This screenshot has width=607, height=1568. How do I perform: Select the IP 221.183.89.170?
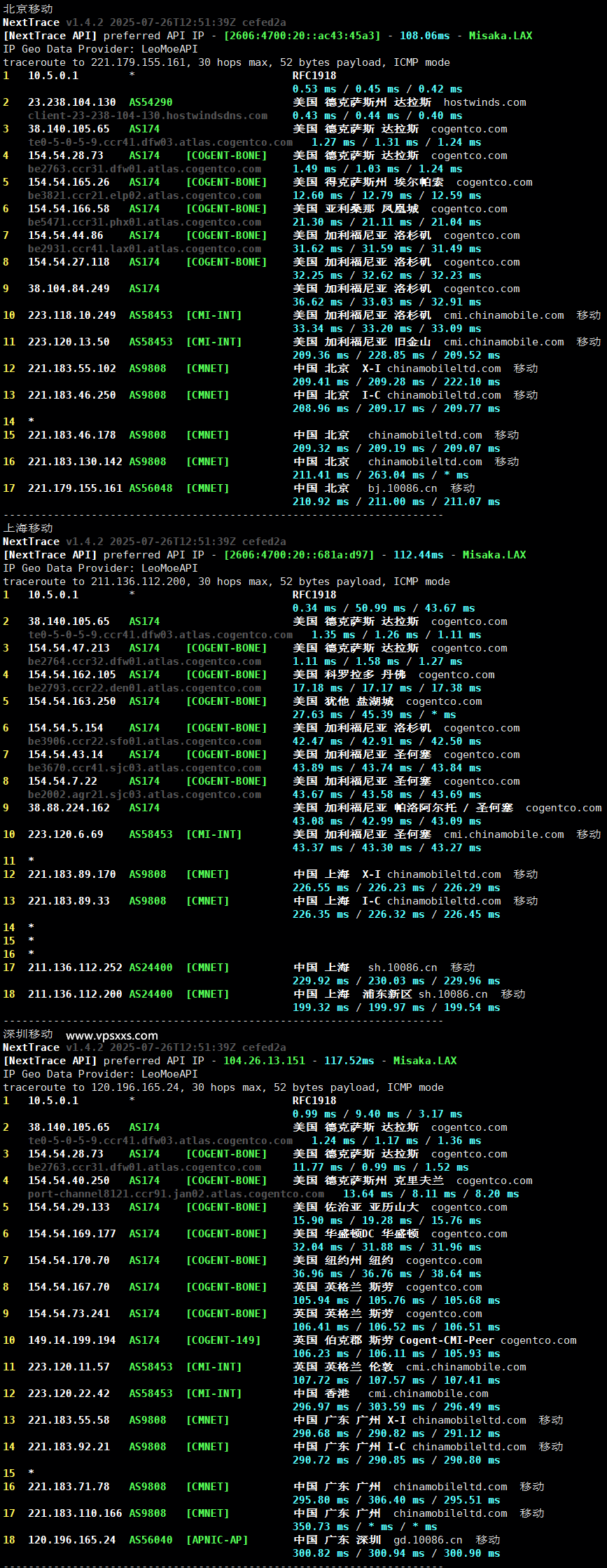point(72,874)
